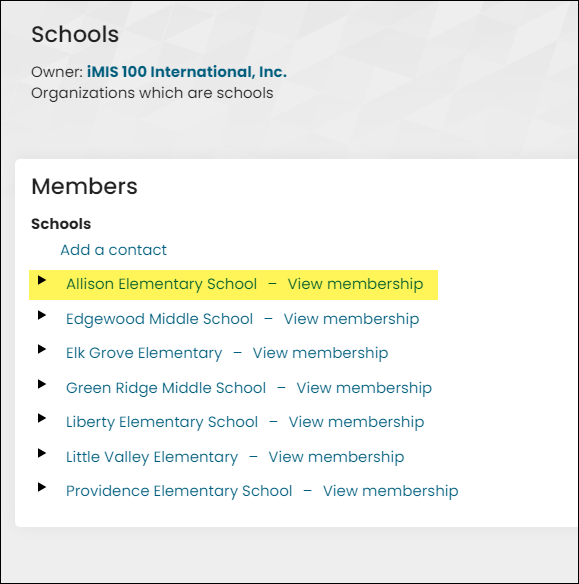Expand the Elk Grove Elementary row
This screenshot has height=584, width=579.
point(42,349)
